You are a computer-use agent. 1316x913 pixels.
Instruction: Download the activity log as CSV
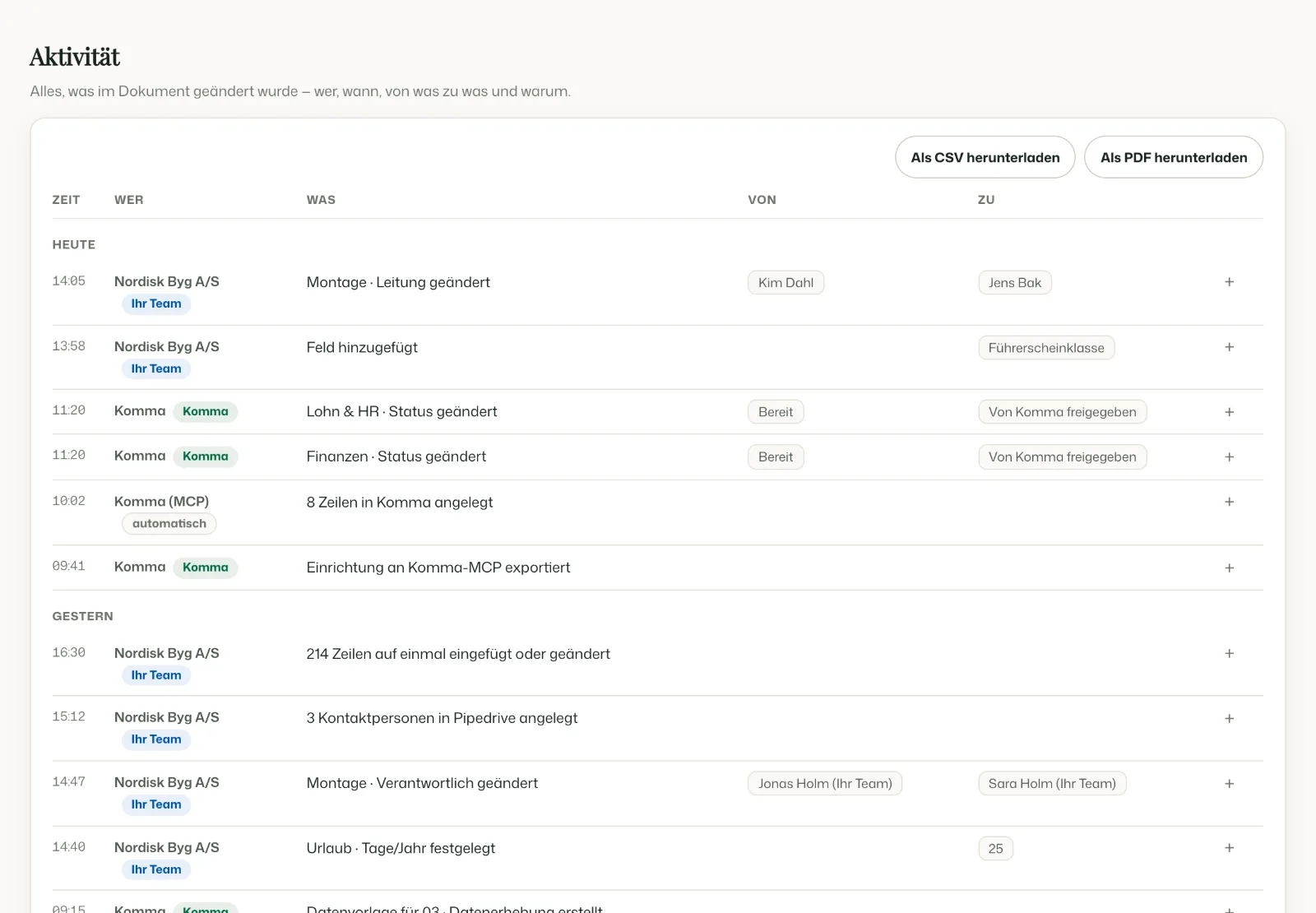[x=985, y=157]
